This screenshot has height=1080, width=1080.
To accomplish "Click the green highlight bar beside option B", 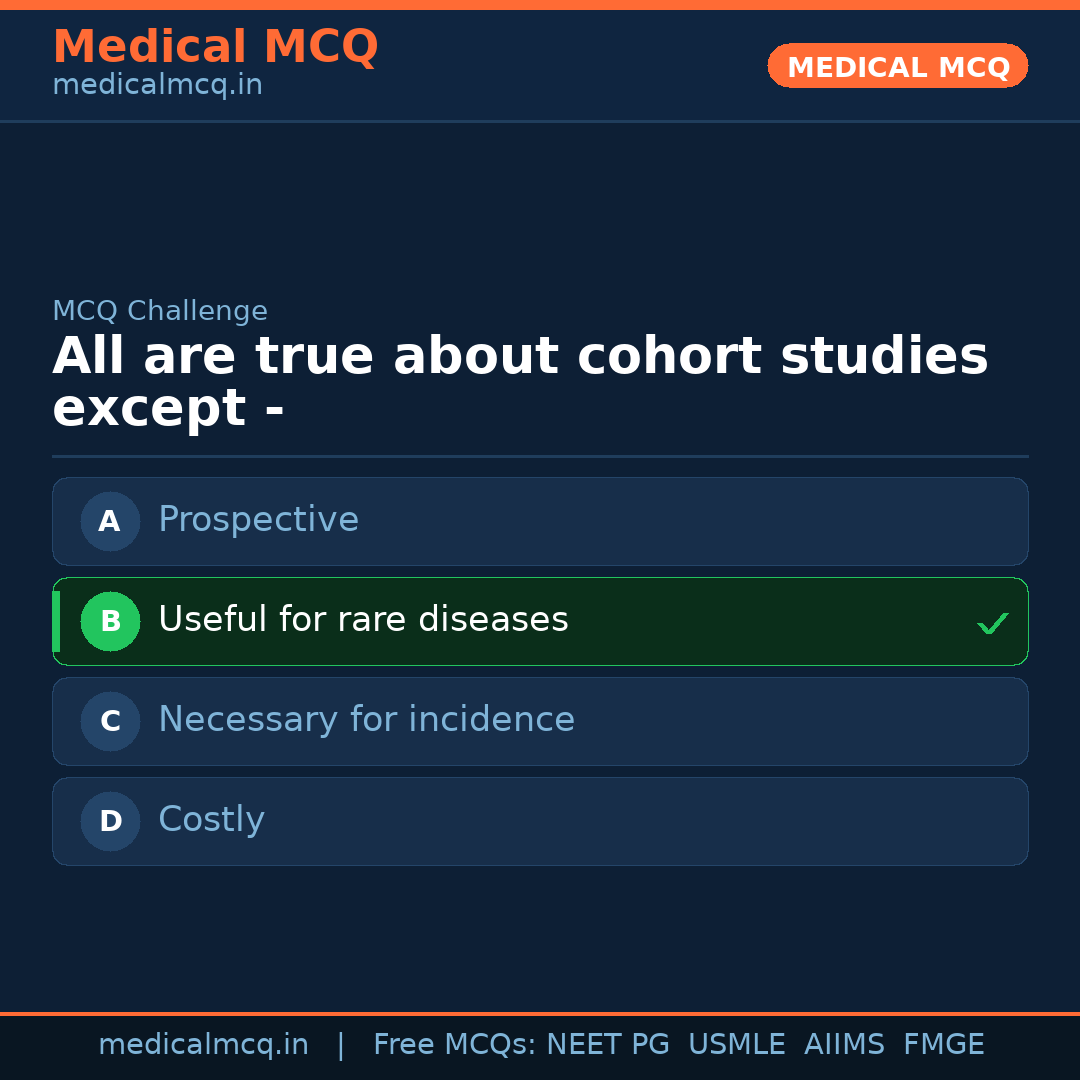I will coord(55,621).
